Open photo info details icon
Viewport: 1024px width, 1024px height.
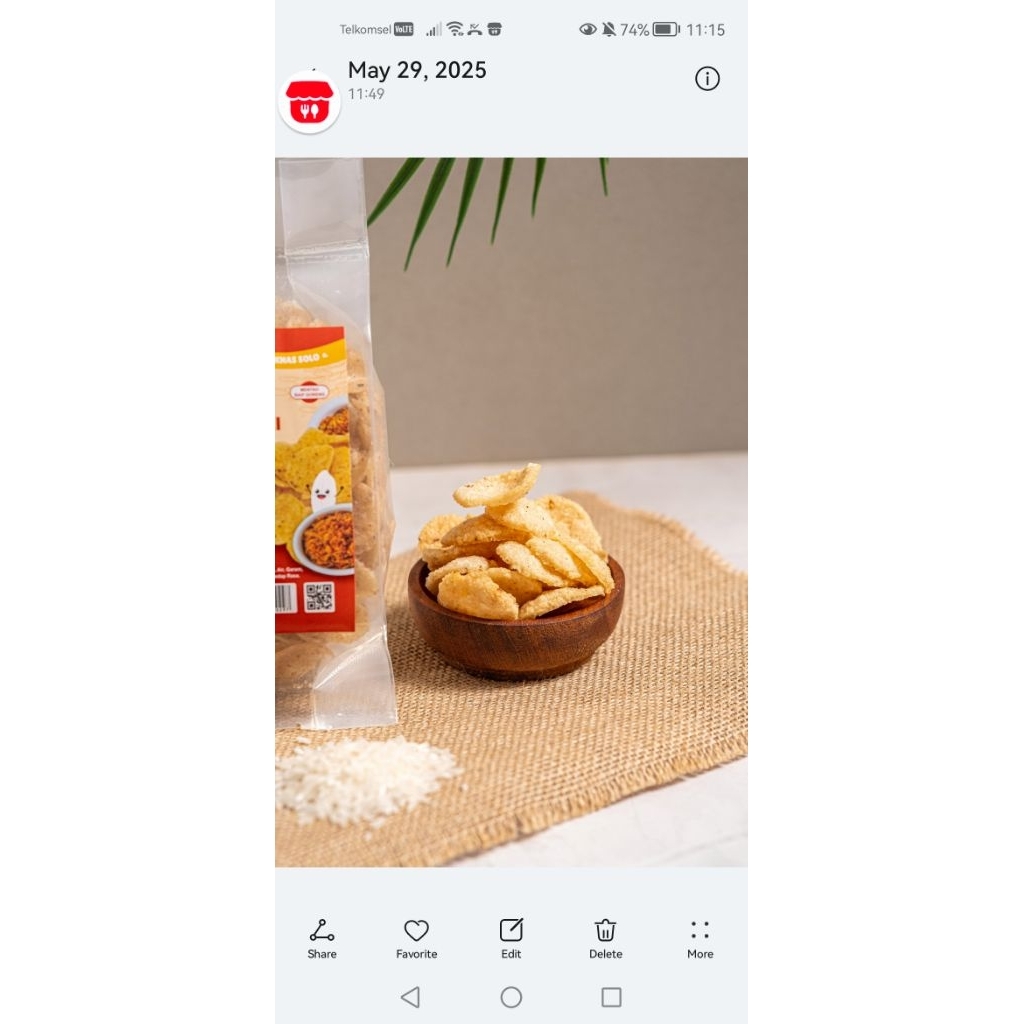[707, 79]
